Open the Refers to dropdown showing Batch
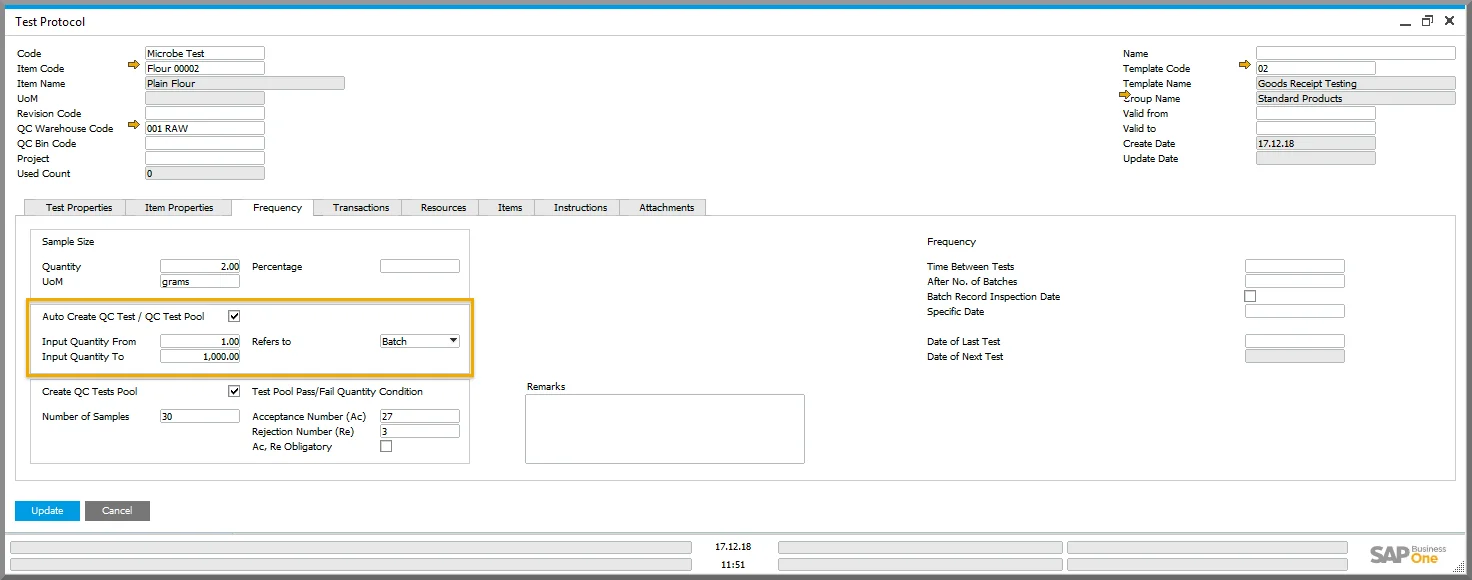Screen dimensions: 1472x580 click(x=420, y=341)
